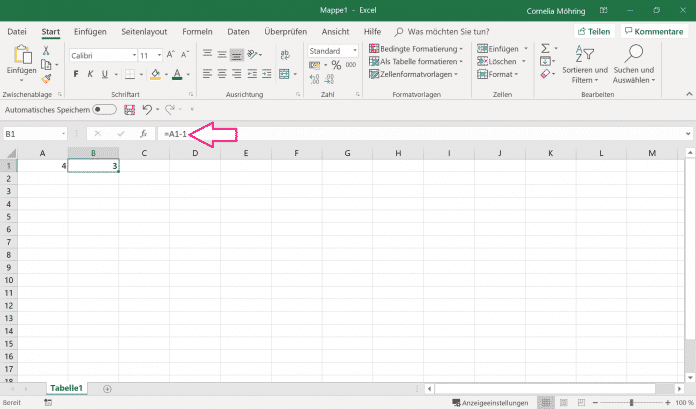Switch to the Formeln ribbon tab
This screenshot has height=409, width=696.
coord(197,31)
